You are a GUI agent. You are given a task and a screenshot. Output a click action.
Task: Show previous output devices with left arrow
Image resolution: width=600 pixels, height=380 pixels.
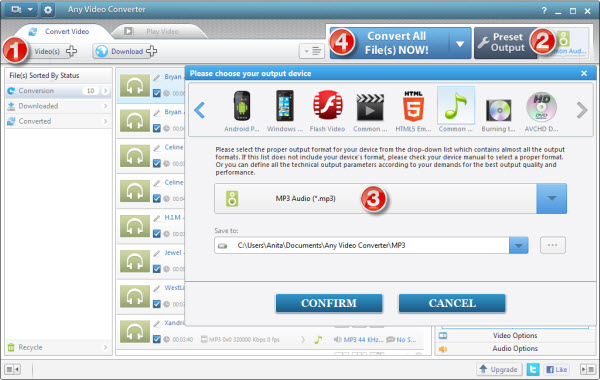(200, 110)
